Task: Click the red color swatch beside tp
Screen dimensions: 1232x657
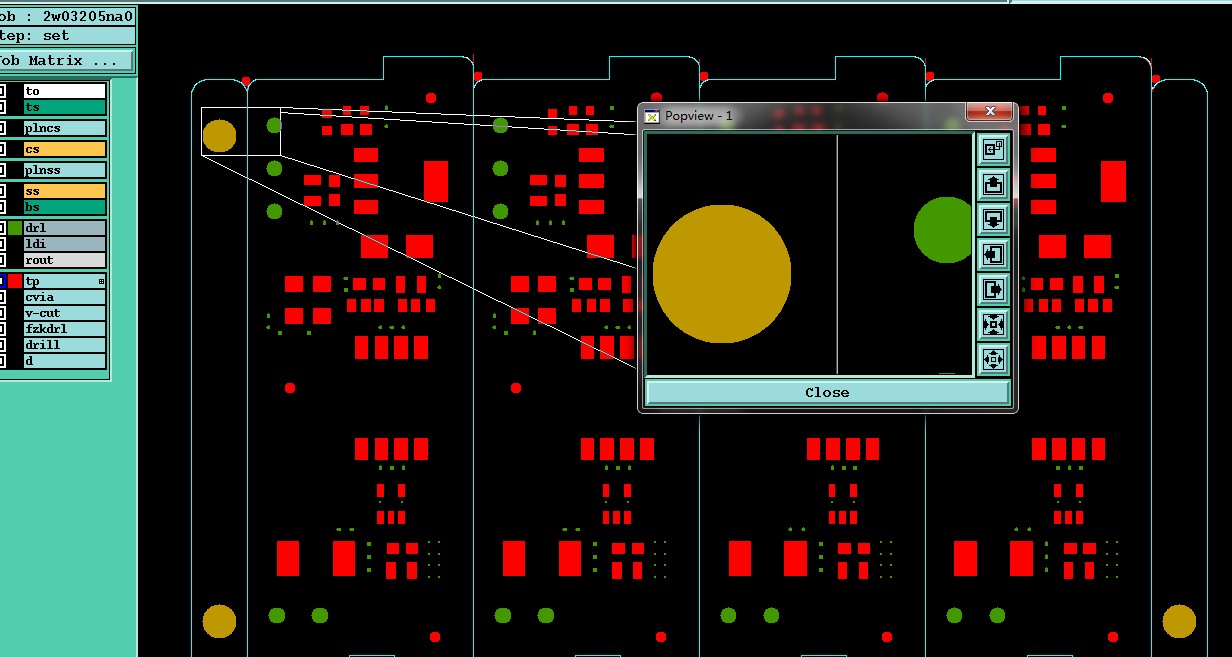Action: (x=15, y=281)
